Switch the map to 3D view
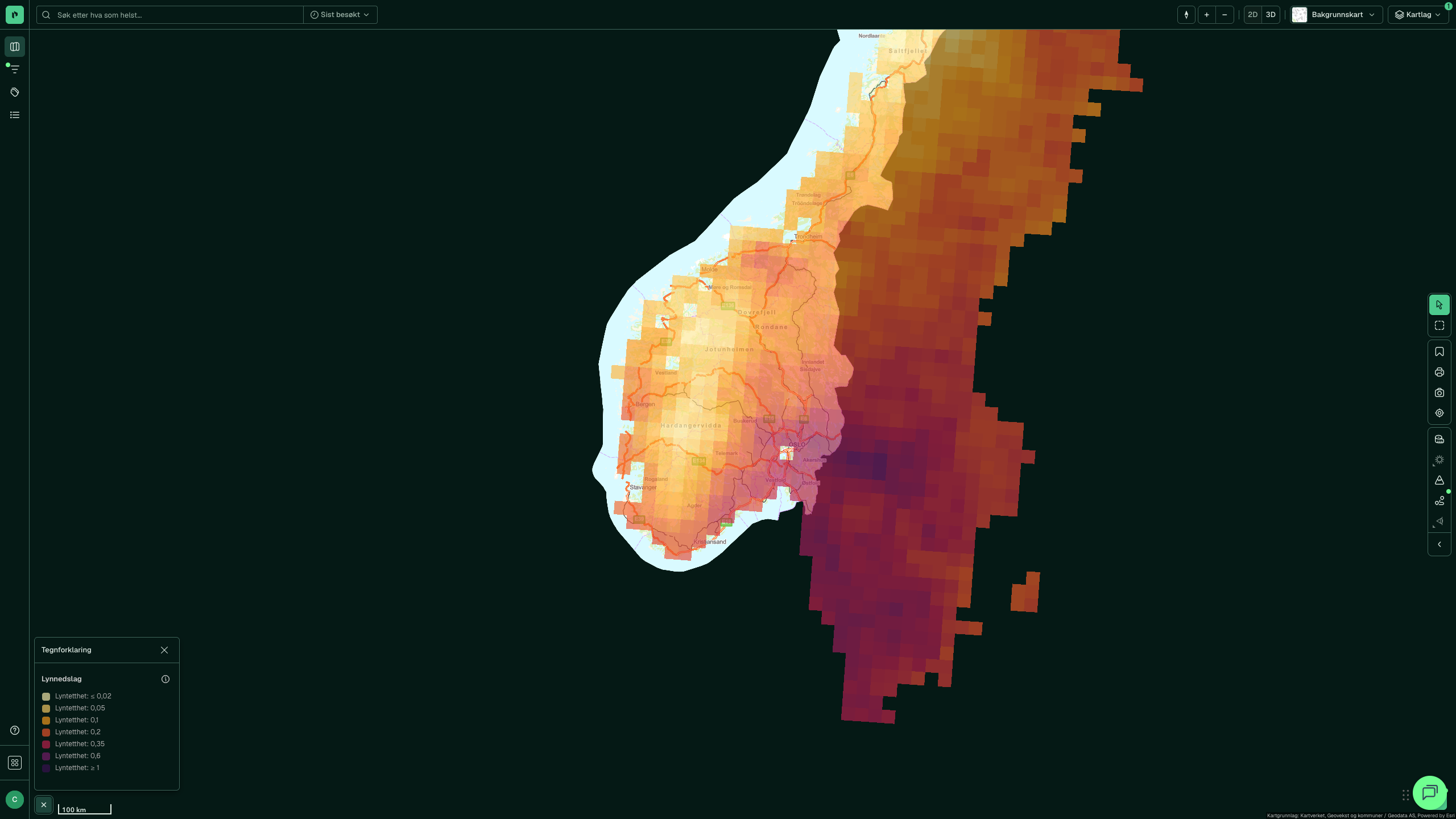The width and height of the screenshot is (1456, 819). pyautogui.click(x=1271, y=15)
